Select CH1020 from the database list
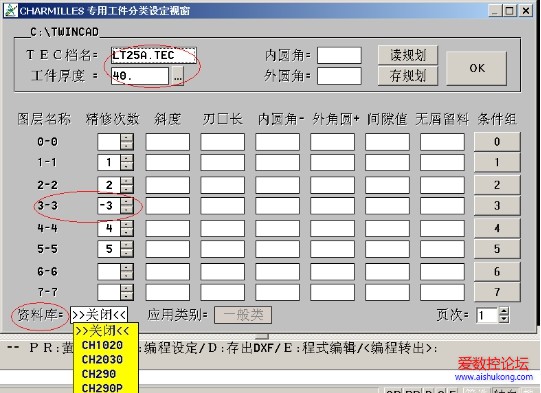Screen dimensions: 541x393 pyautogui.click(x=102, y=345)
